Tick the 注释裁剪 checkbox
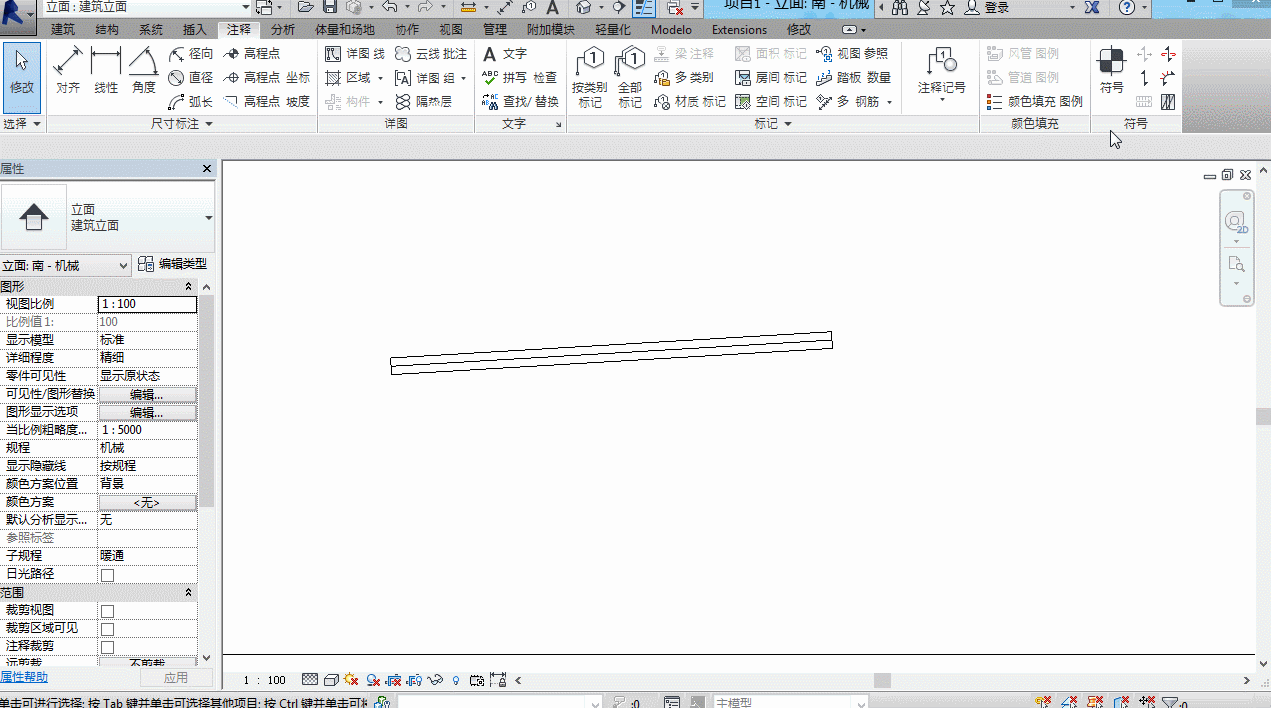 107,647
